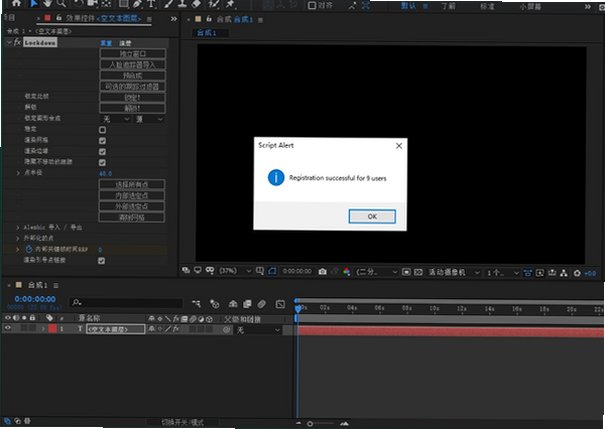
Task: Select the Rectangle shape tool
Action: [x=123, y=4]
